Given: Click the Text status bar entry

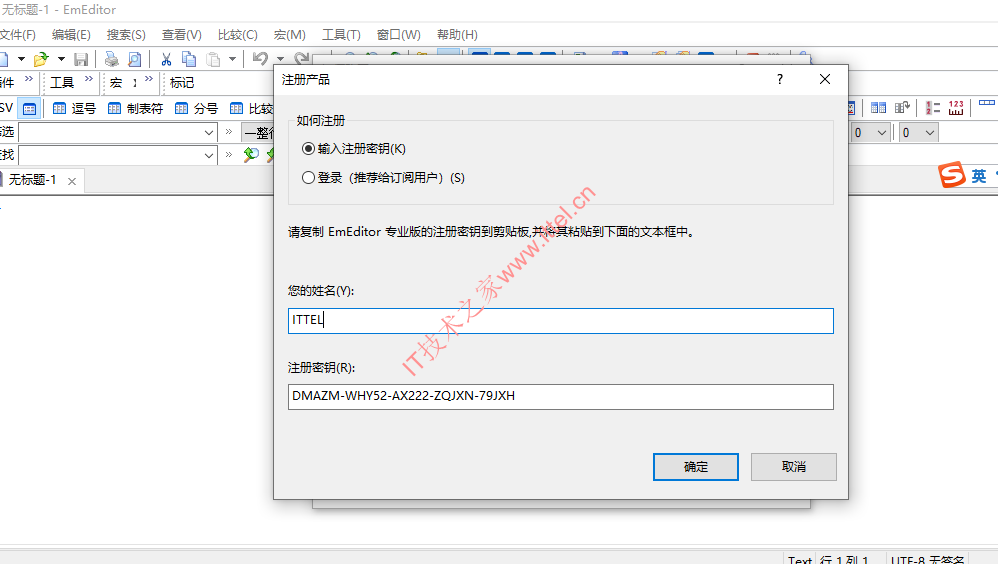Looking at the screenshot, I should 799,560.
